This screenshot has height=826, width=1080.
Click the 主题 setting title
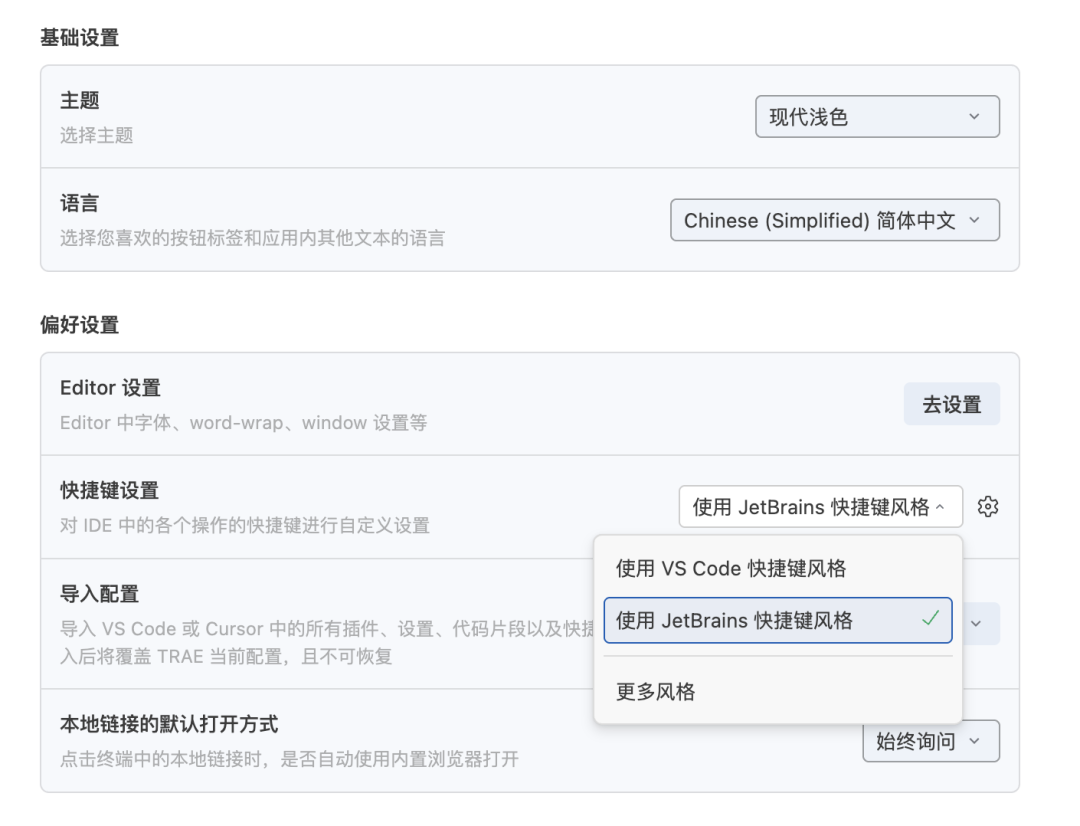pyautogui.click(x=80, y=101)
